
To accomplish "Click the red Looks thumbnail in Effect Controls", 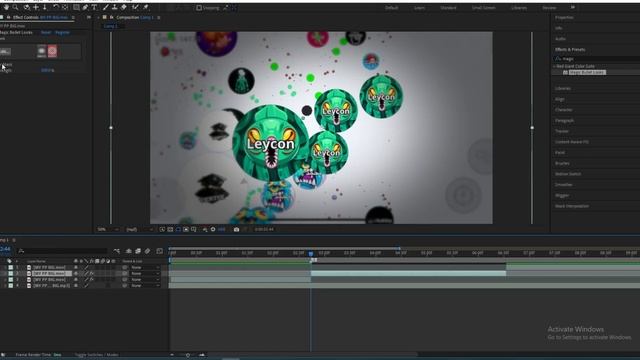I will pos(52,51).
